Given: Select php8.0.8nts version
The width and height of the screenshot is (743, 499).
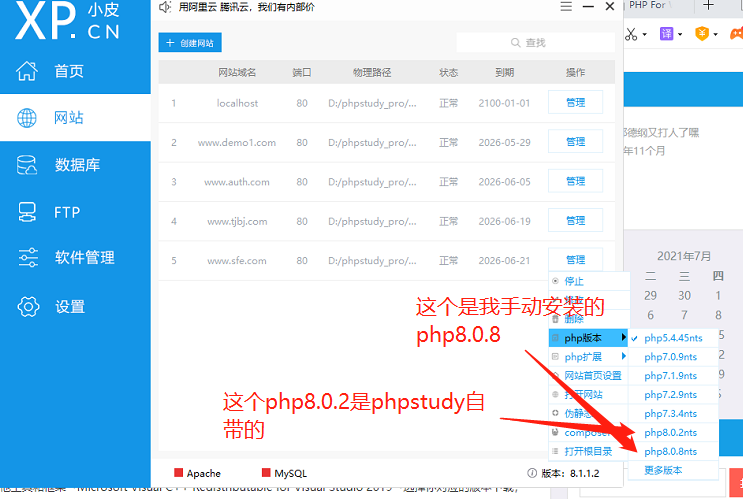Looking at the screenshot, I should (673, 452).
